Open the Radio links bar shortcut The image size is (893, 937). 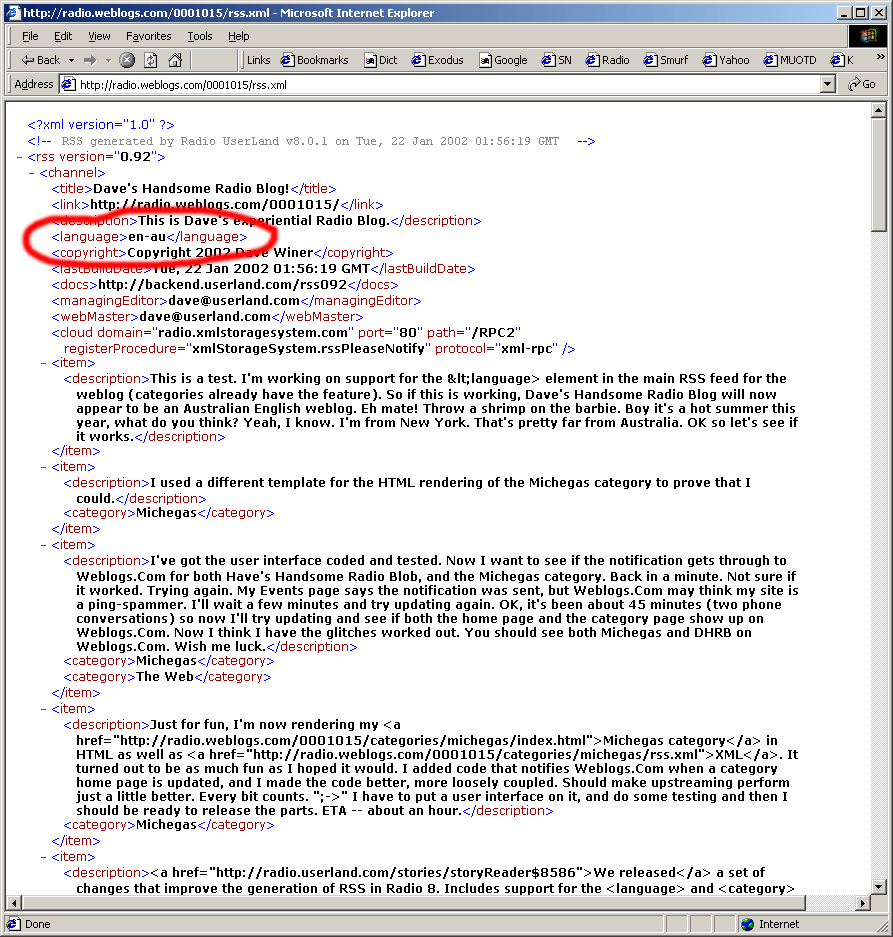click(608, 60)
